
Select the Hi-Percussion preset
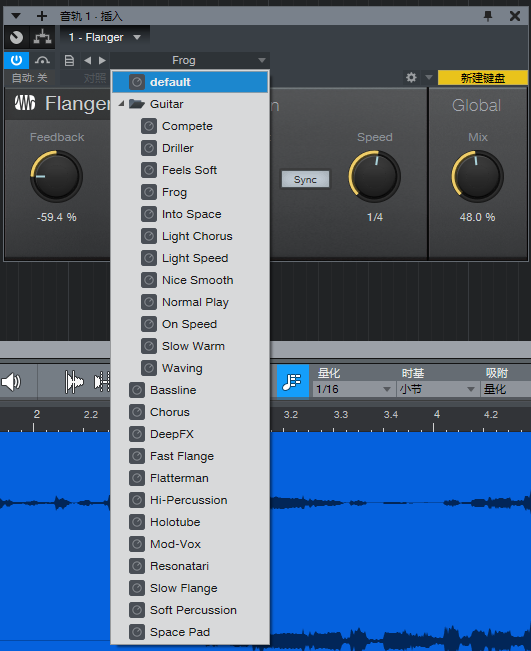coord(188,500)
